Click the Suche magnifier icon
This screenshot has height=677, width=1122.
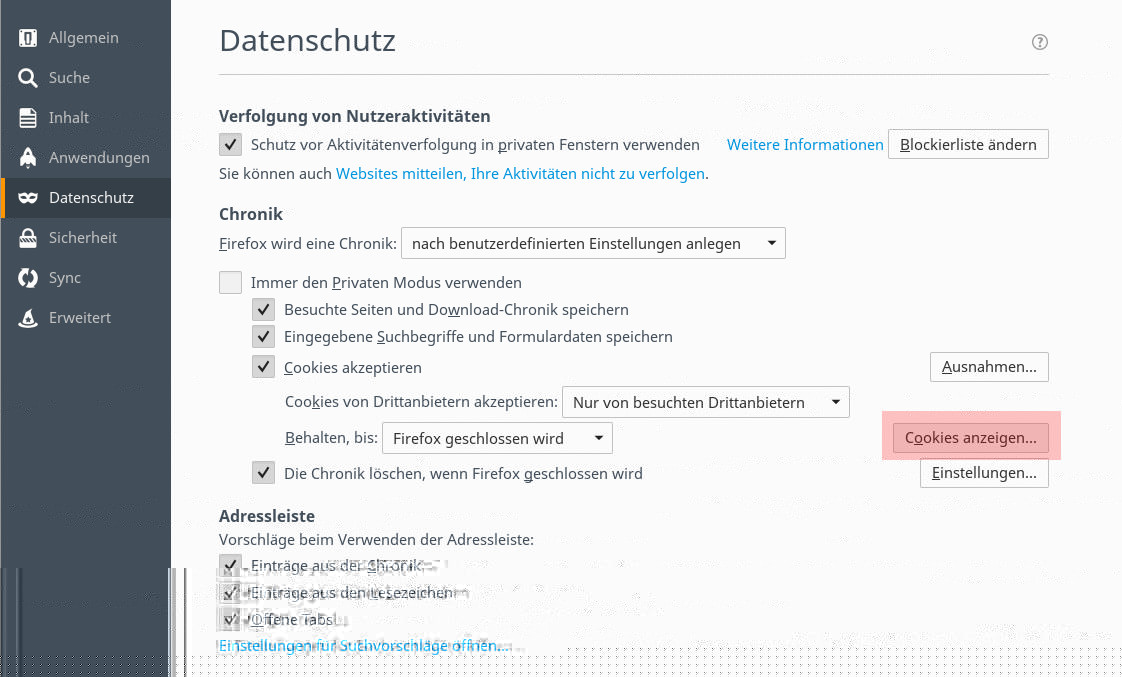pyautogui.click(x=28, y=78)
